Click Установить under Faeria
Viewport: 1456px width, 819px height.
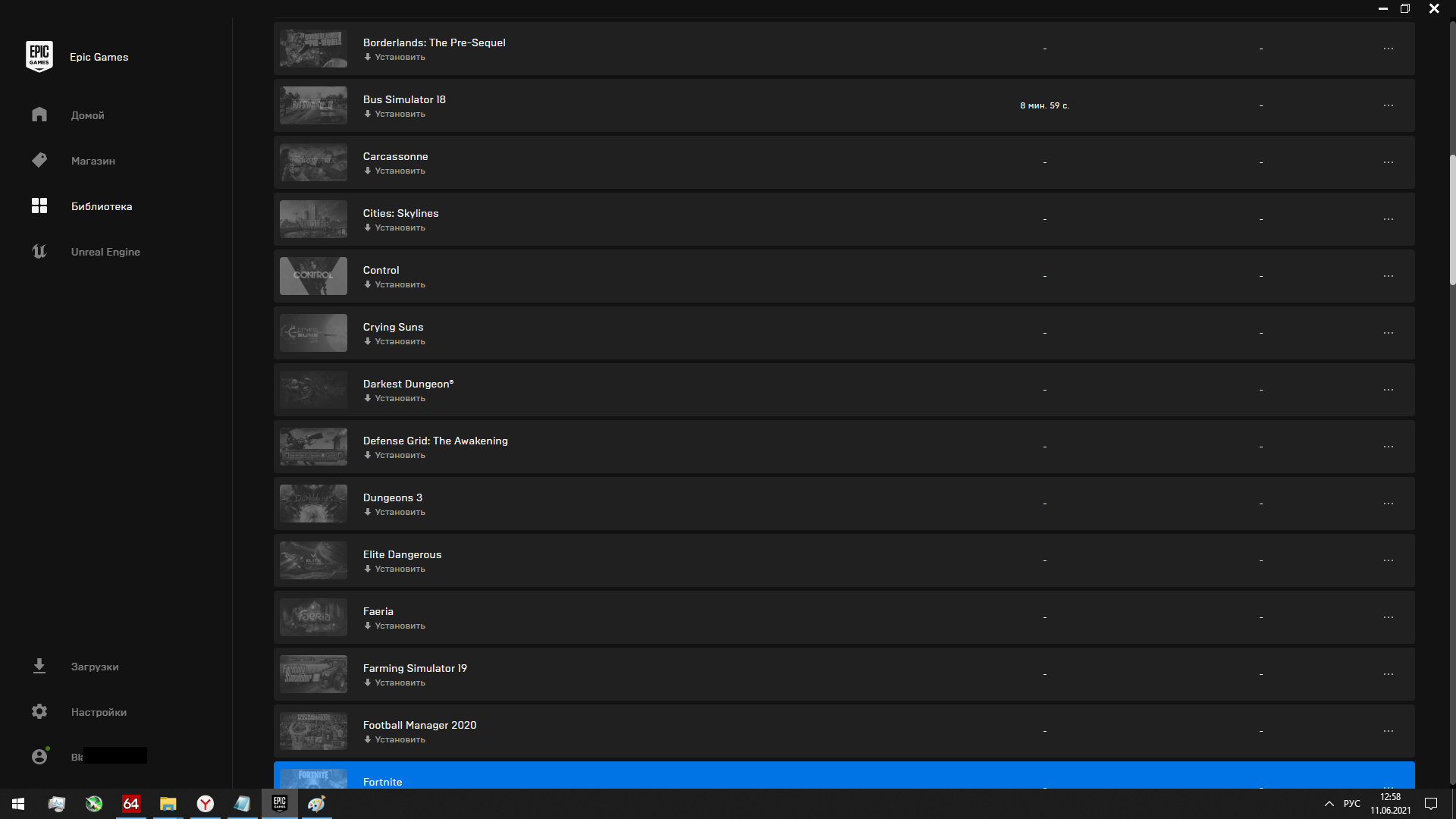click(394, 626)
